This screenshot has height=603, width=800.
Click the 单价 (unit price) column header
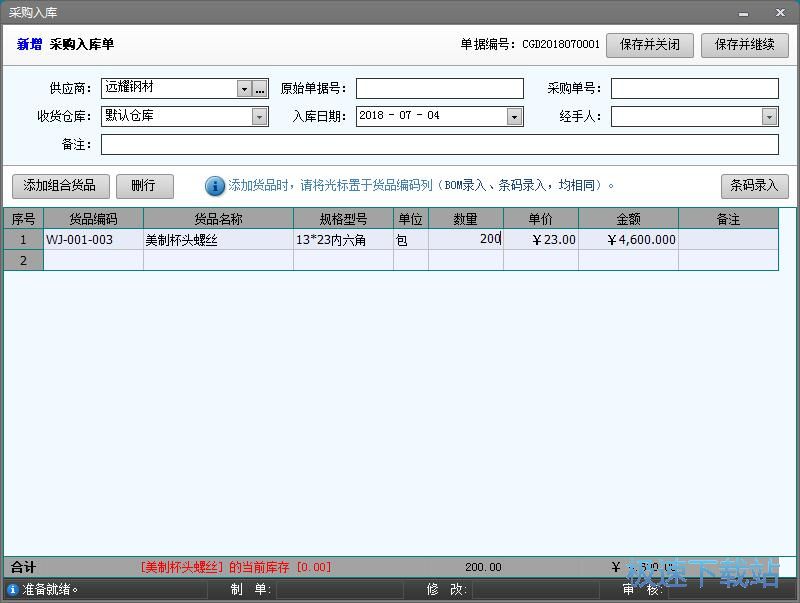[541, 219]
